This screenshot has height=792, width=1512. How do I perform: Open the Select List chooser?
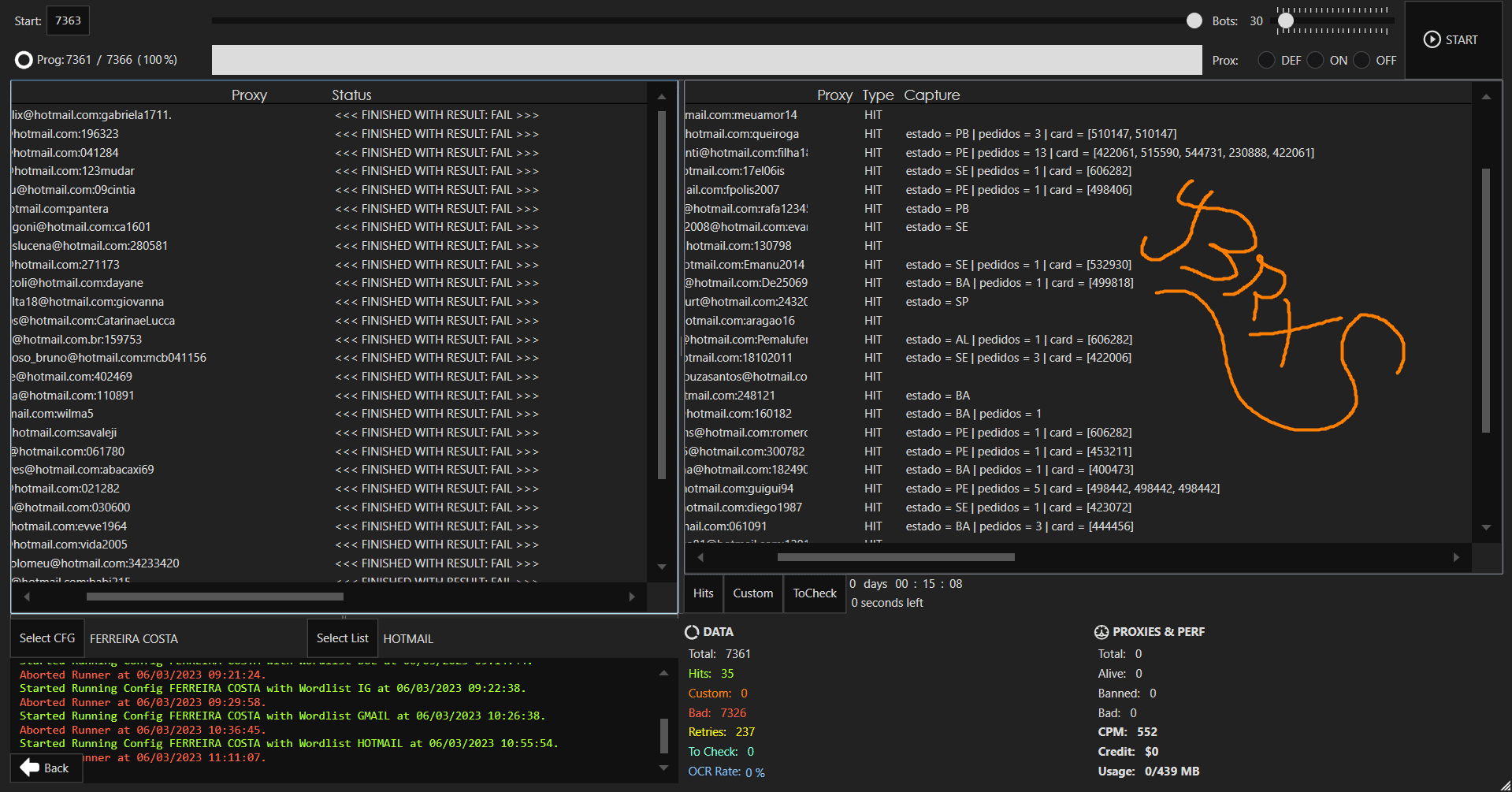342,638
